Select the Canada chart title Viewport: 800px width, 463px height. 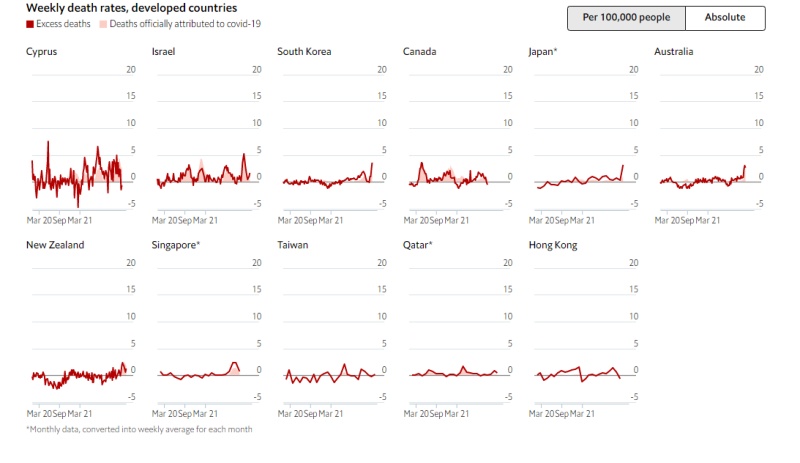[421, 51]
